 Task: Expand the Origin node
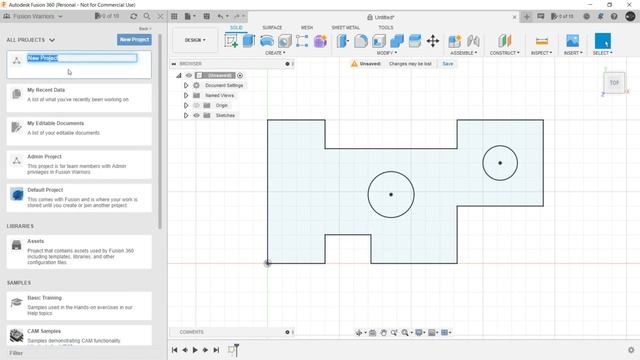[186, 105]
